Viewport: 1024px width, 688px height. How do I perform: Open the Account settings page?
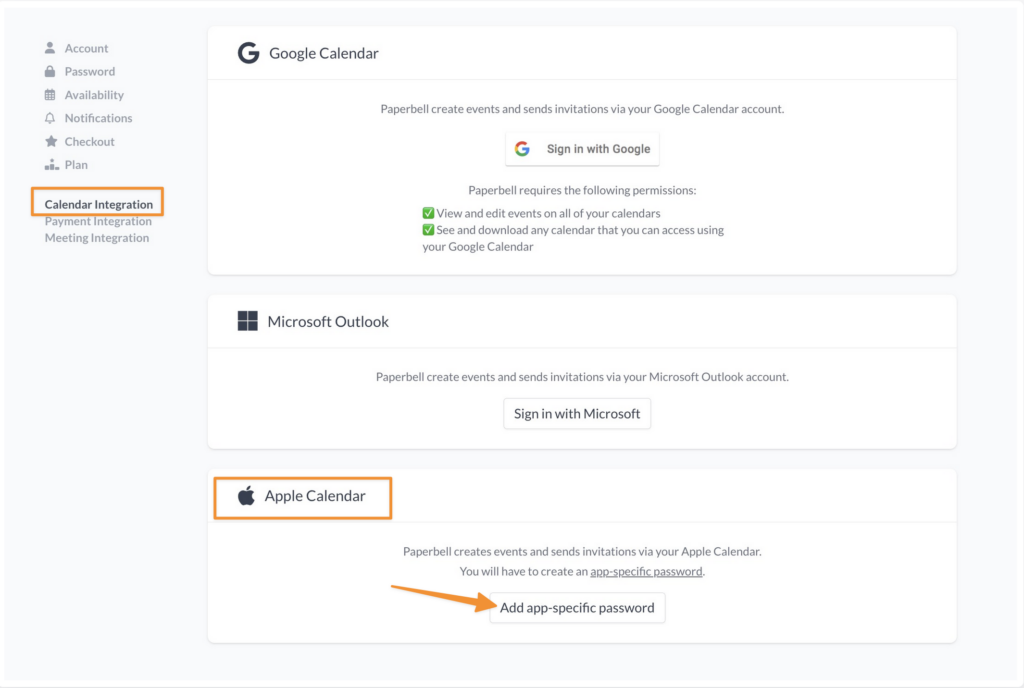tap(86, 48)
